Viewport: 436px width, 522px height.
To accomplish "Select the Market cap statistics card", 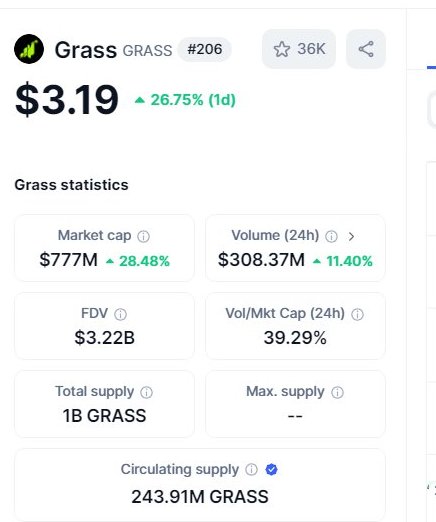I will click(104, 248).
